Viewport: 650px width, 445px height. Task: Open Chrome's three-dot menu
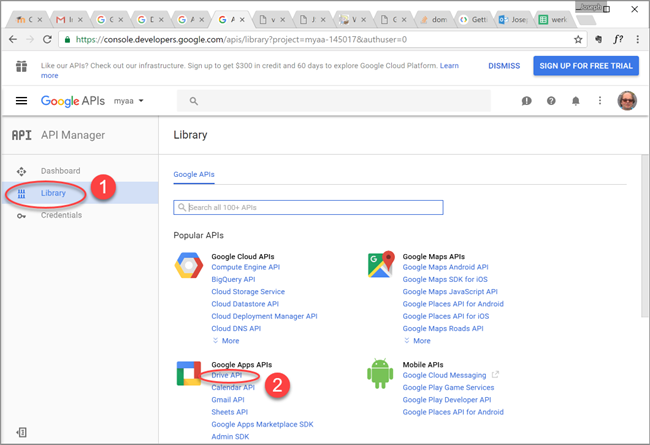[x=637, y=39]
